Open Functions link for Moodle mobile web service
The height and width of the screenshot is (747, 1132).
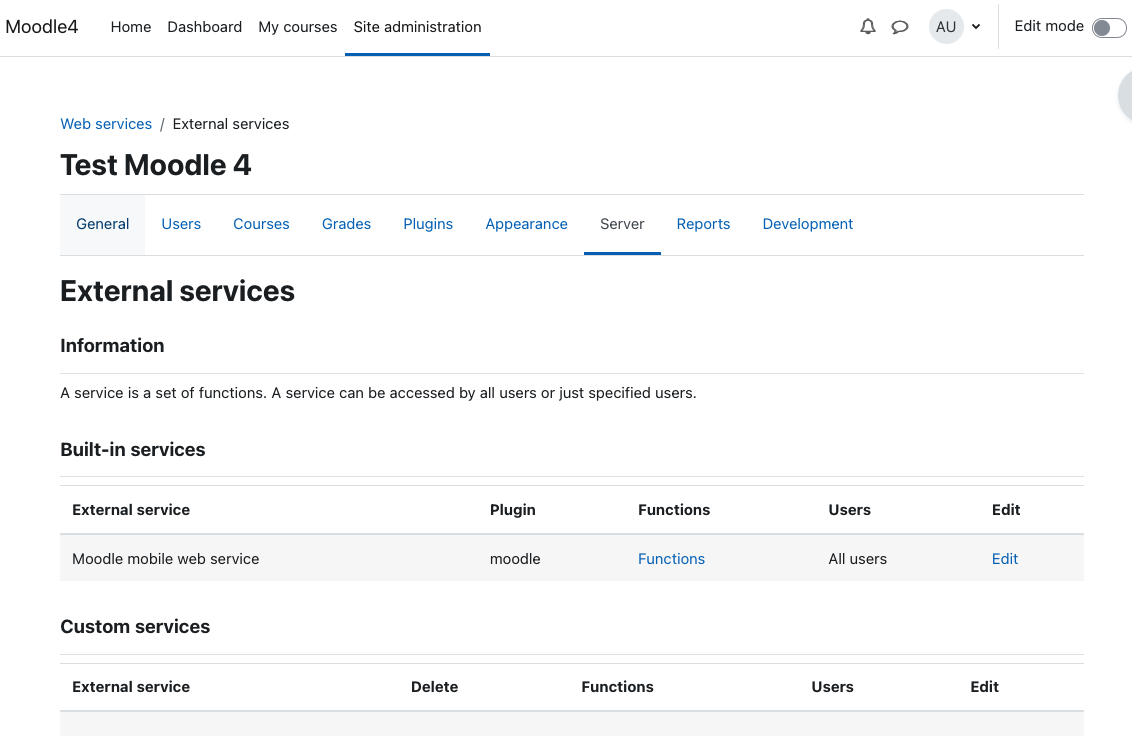(x=671, y=559)
